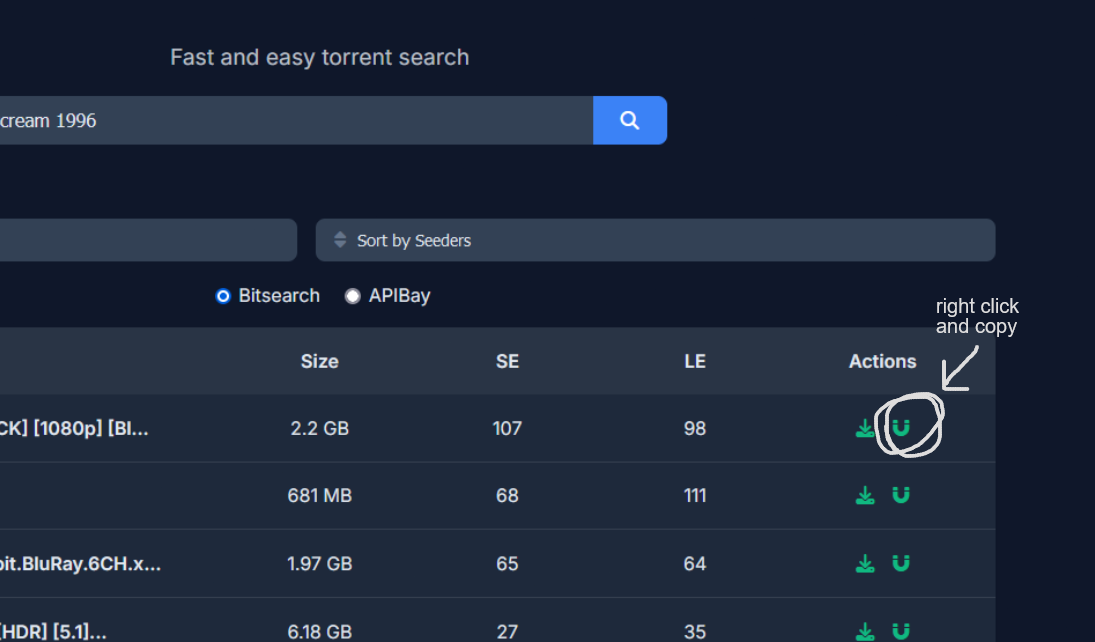The height and width of the screenshot is (642, 1095).
Task: Click download icon for the 2.2 GB torrent
Action: pos(865,428)
